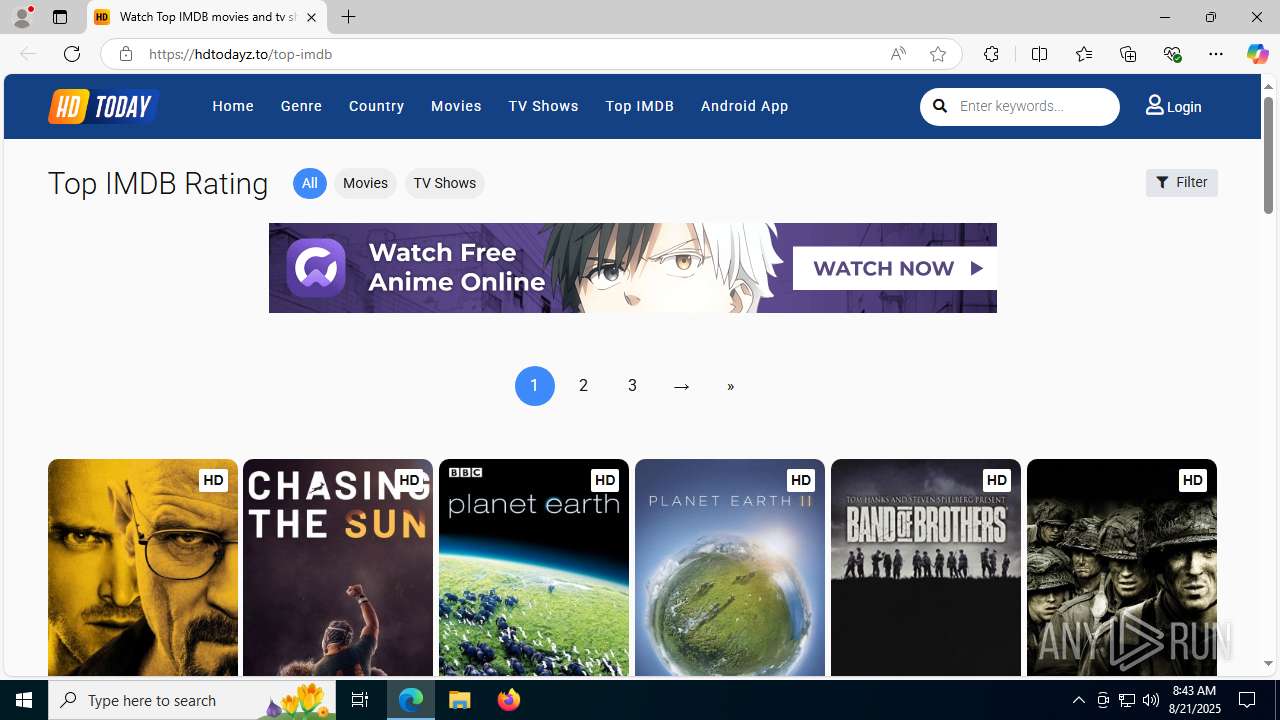Click the Login link
The height and width of the screenshot is (720, 1280).
[1184, 107]
